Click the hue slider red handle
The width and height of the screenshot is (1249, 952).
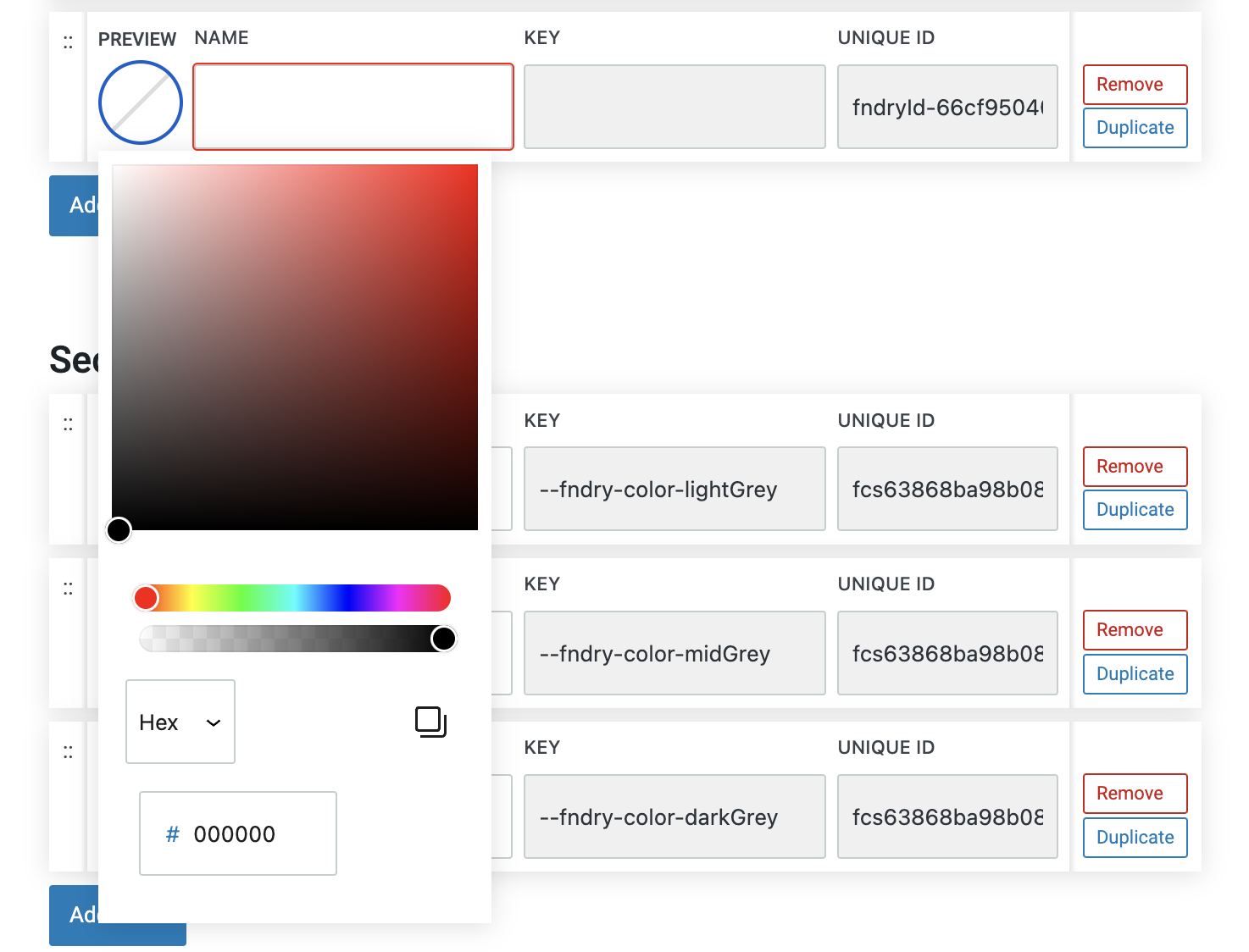(146, 598)
